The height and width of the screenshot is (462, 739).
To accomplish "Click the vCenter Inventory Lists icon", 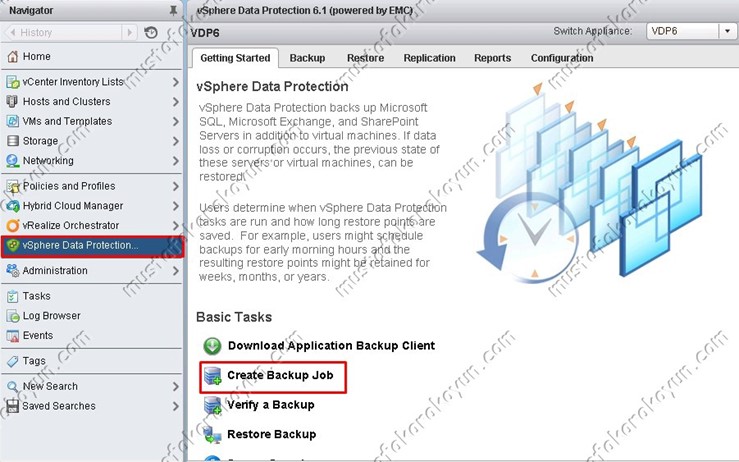I will click(x=13, y=82).
